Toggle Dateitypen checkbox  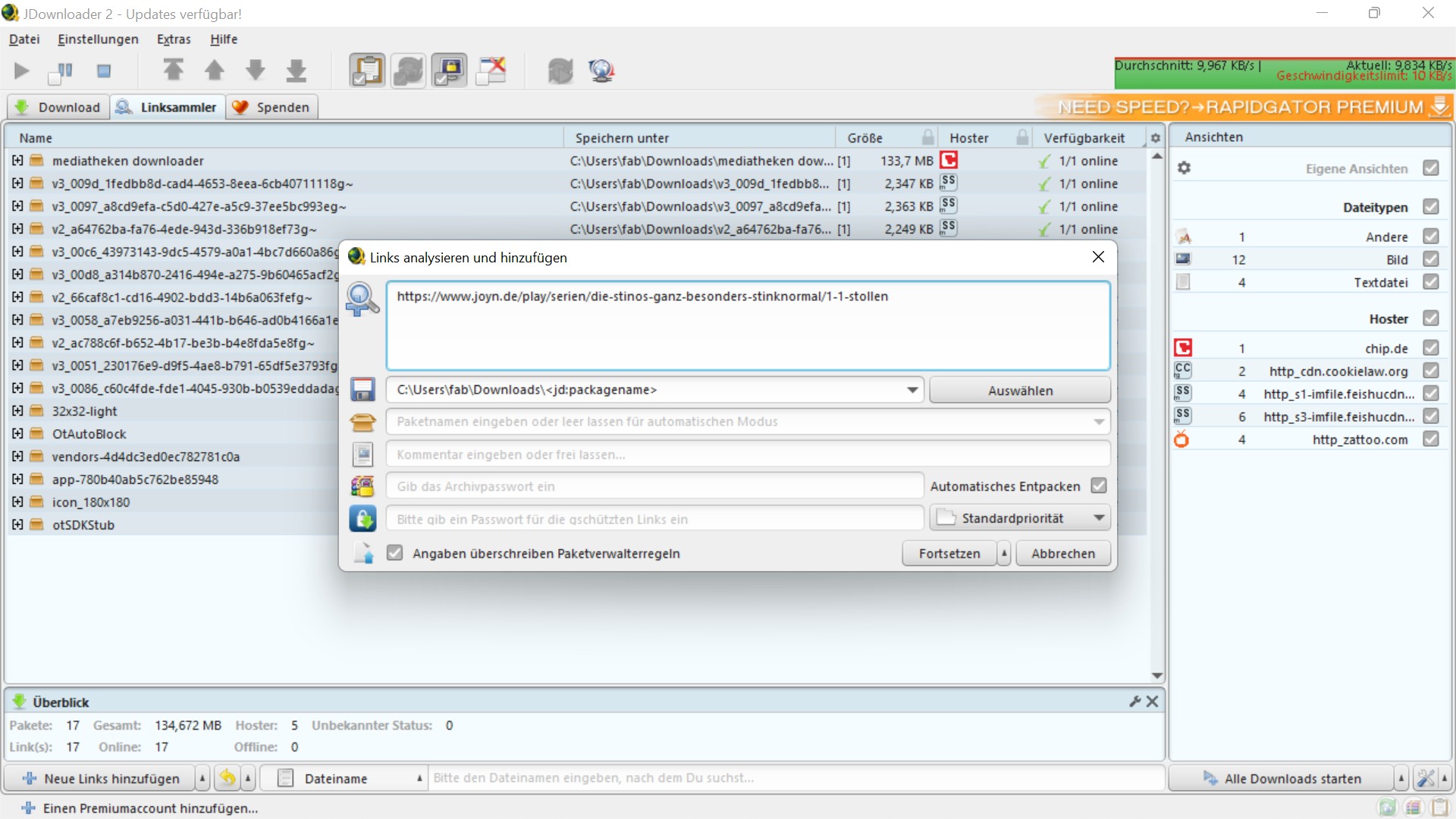coord(1431,206)
